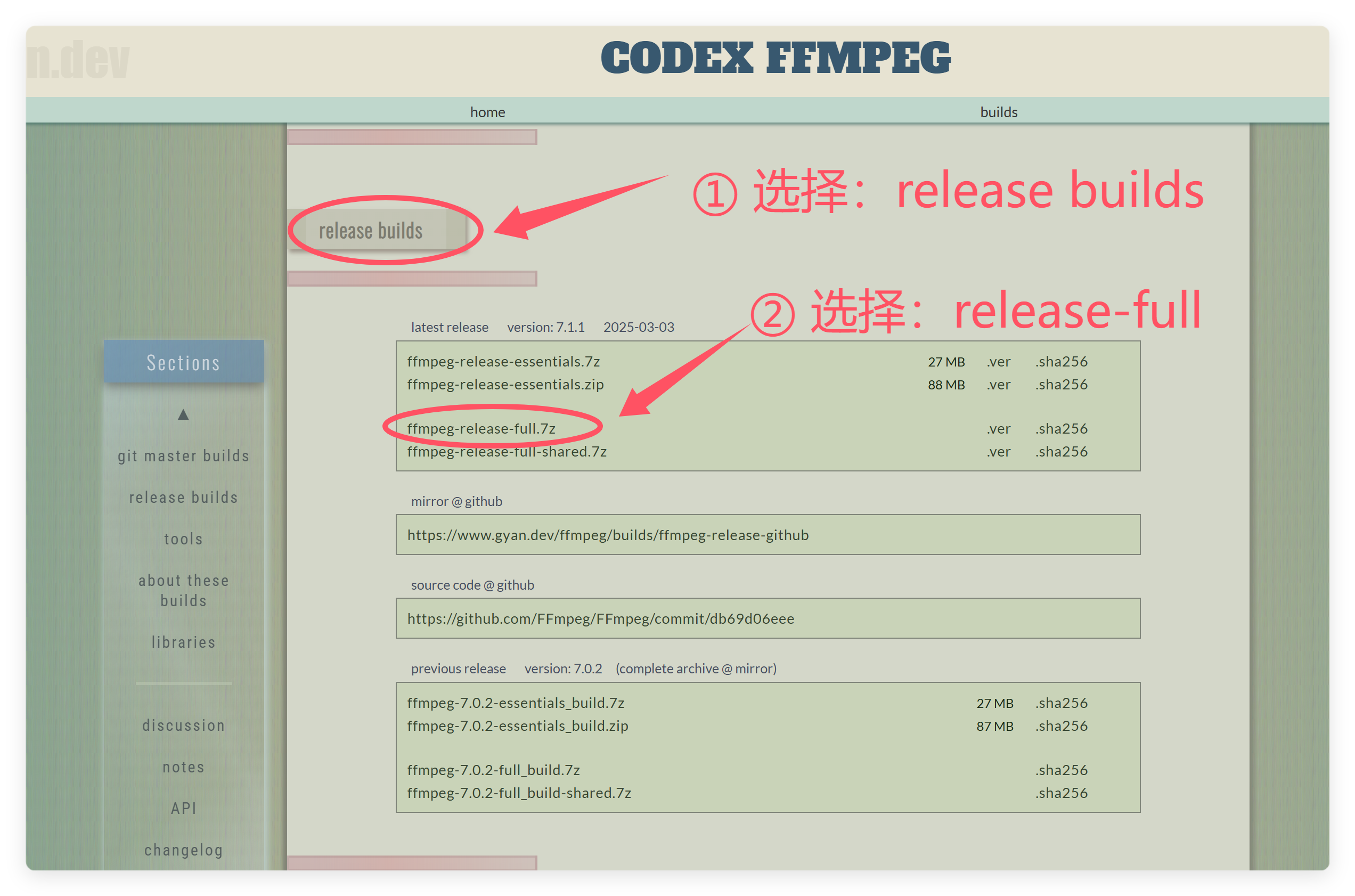Open notes link in sidebar
Screen dimensions: 1355x896
click(183, 767)
